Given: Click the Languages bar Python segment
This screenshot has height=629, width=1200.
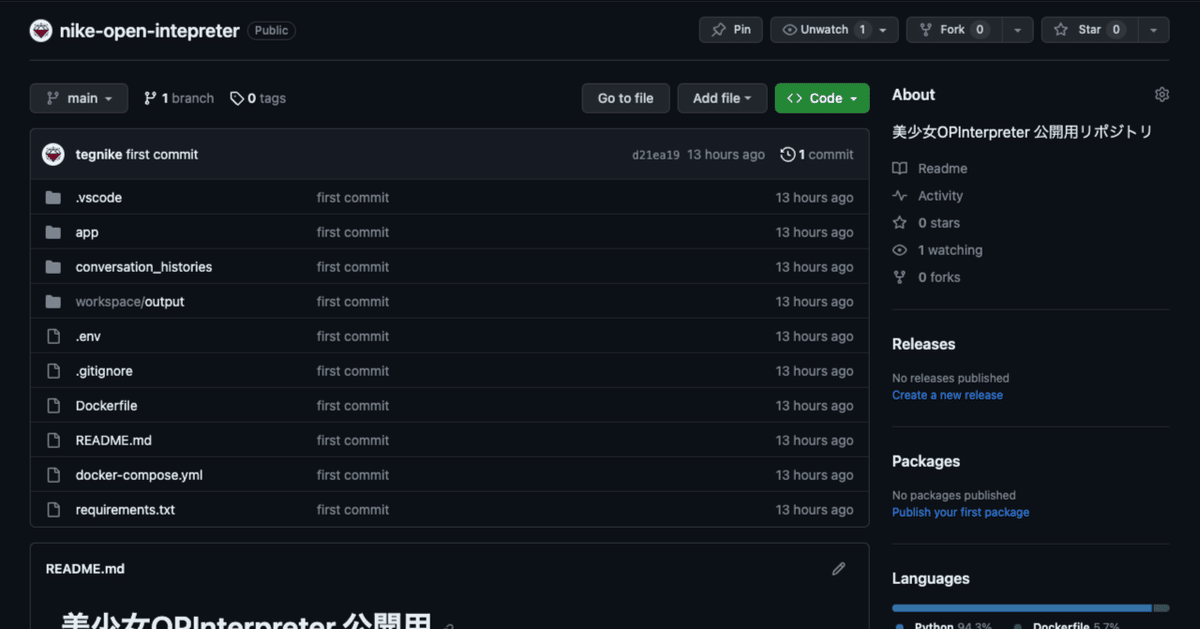Looking at the screenshot, I should pos(1022,608).
